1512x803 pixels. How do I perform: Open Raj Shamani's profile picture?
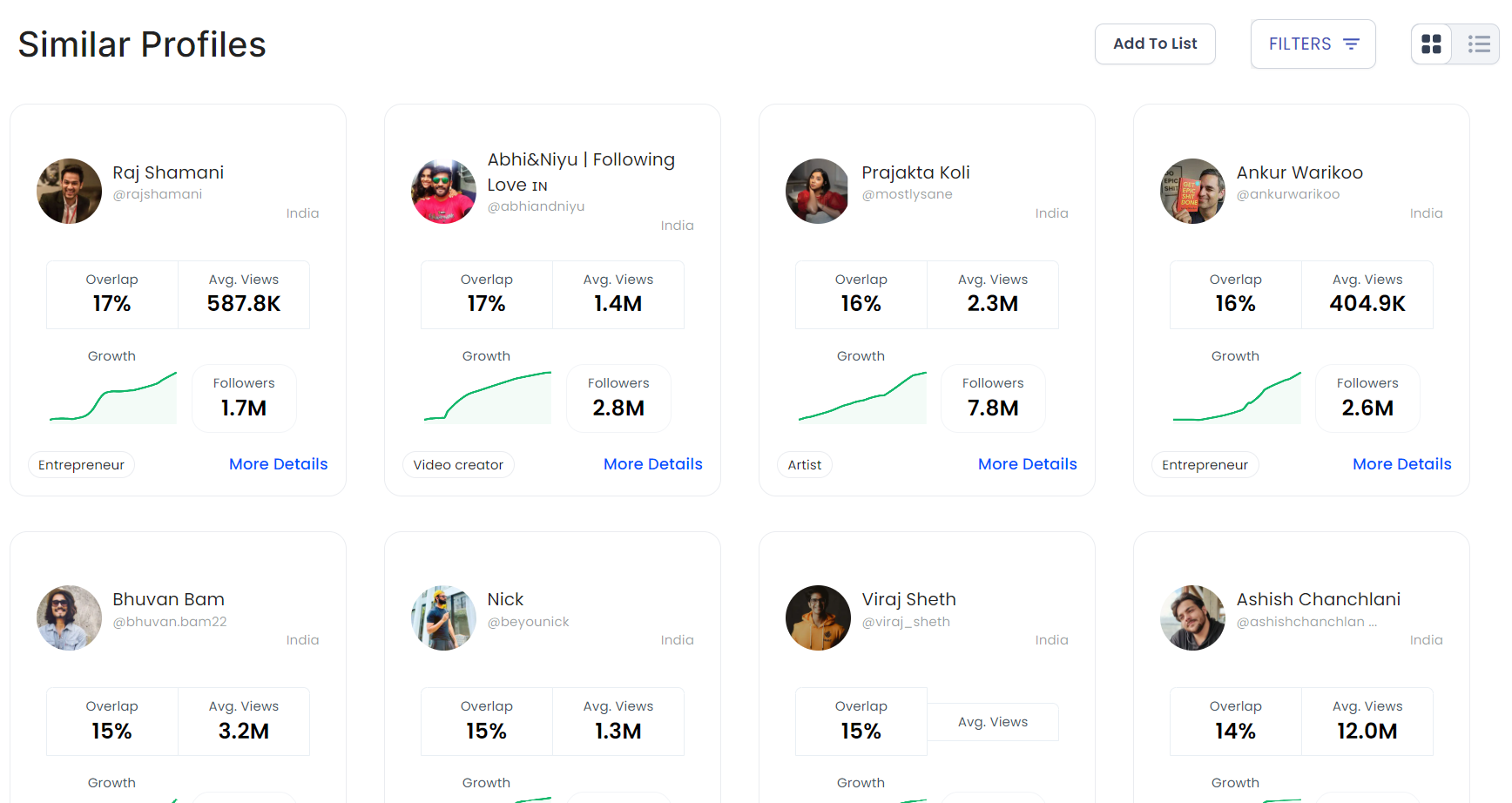click(x=69, y=191)
